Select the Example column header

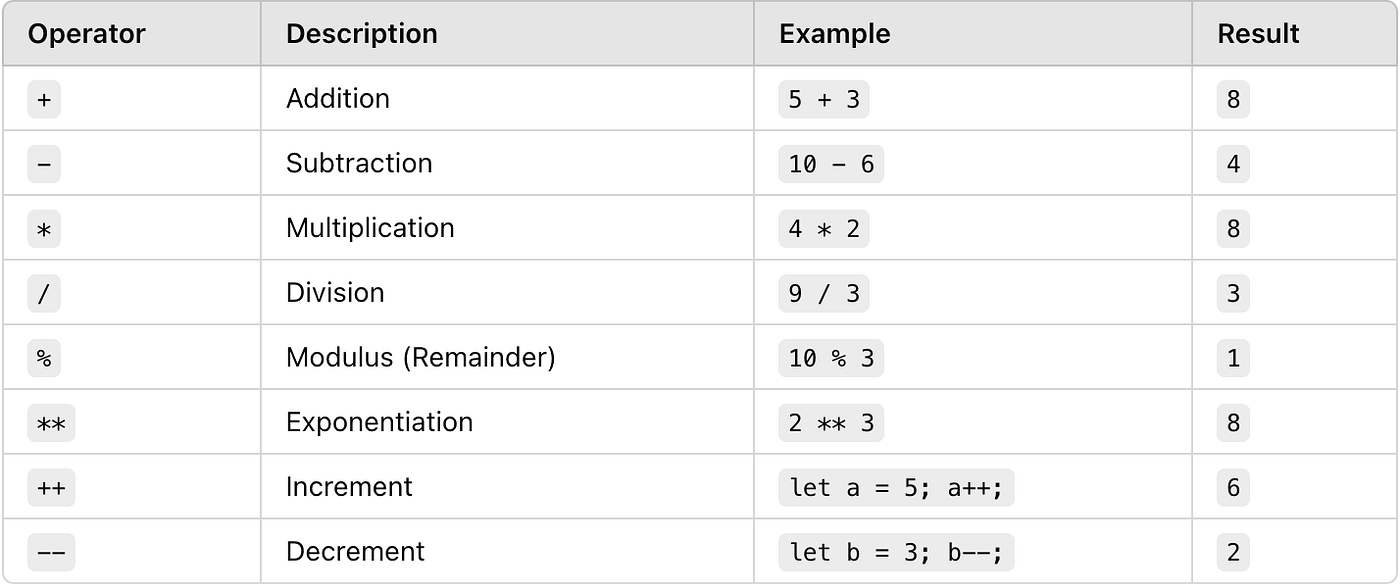point(835,34)
